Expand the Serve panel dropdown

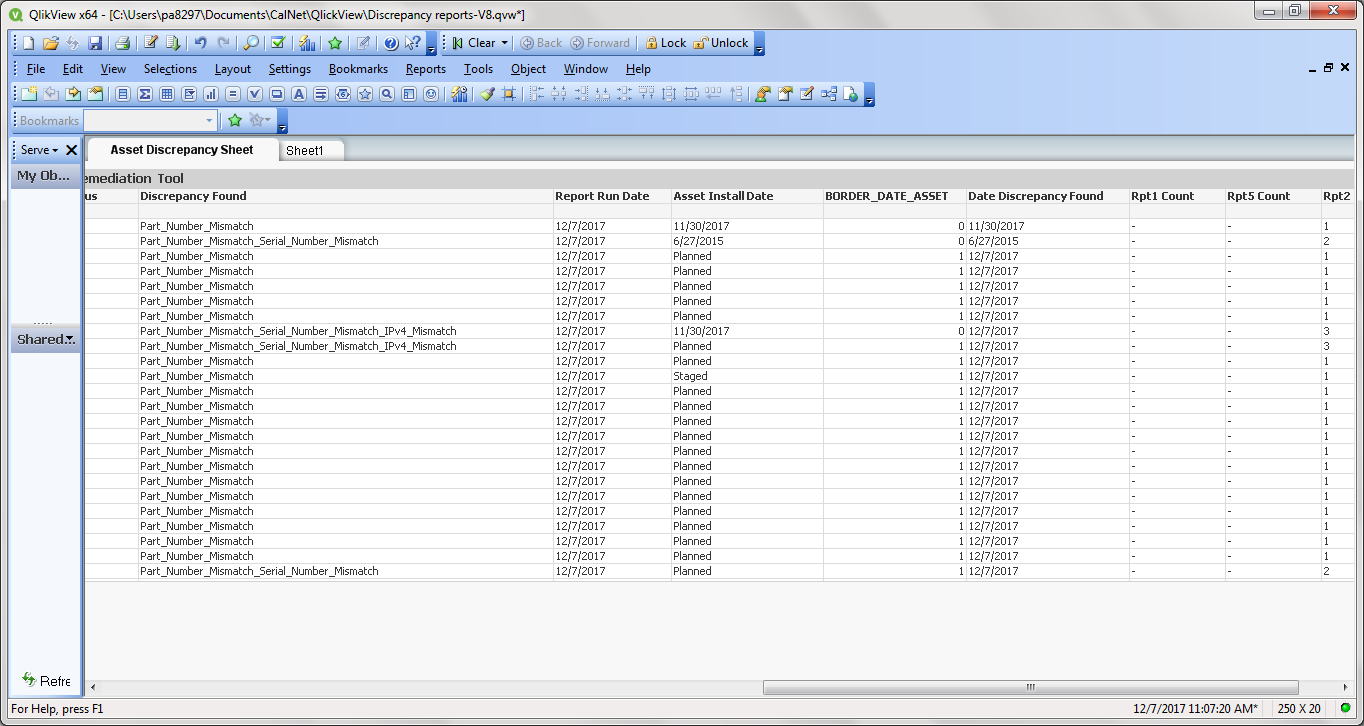(55, 150)
